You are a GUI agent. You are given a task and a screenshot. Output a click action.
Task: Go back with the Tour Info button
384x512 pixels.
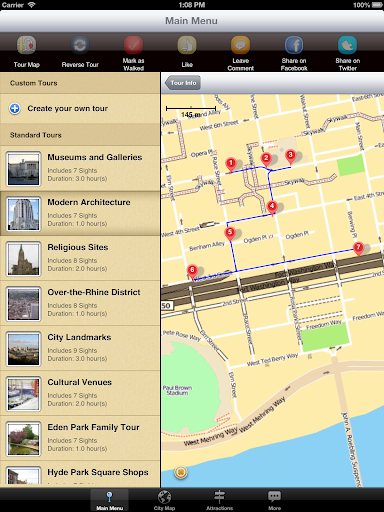tap(183, 83)
